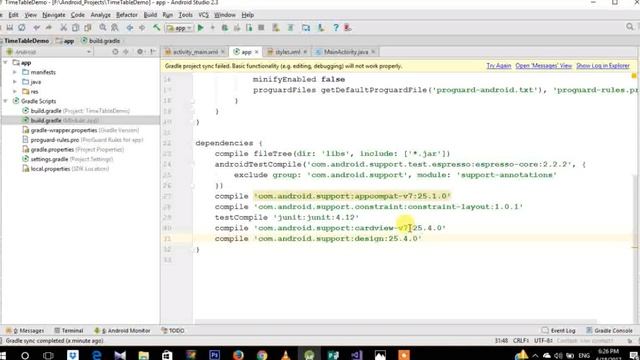Open the Event Log panel
This screenshot has width=640, height=360.
[x=558, y=331]
